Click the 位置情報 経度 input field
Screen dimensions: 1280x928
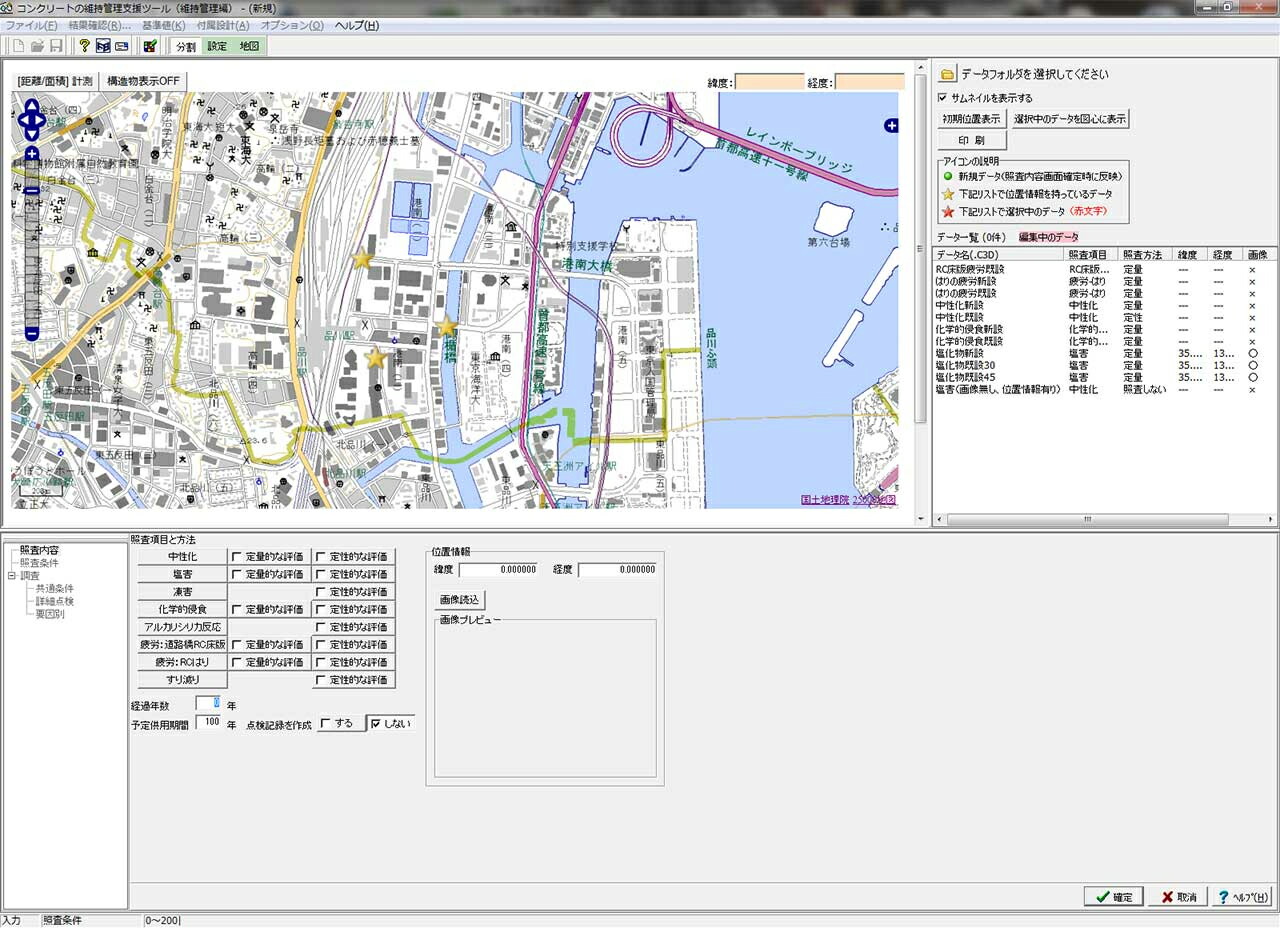coord(617,569)
